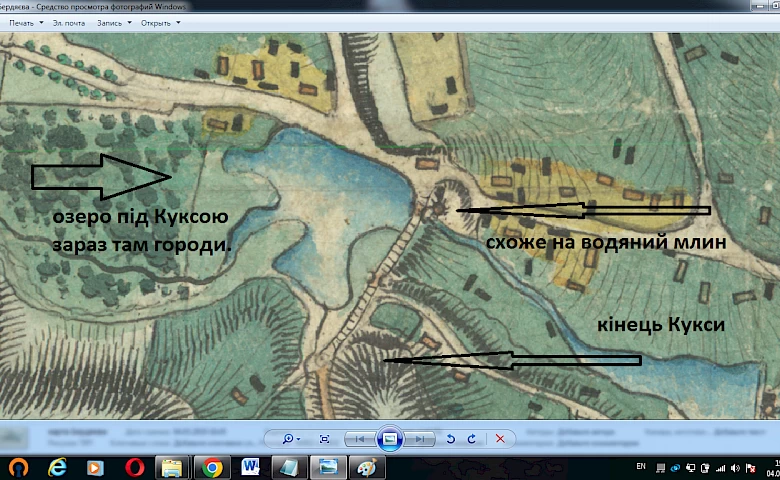The image size is (780, 480).
Task: Click the text 'схоже на водяний млин'
Action: (606, 242)
